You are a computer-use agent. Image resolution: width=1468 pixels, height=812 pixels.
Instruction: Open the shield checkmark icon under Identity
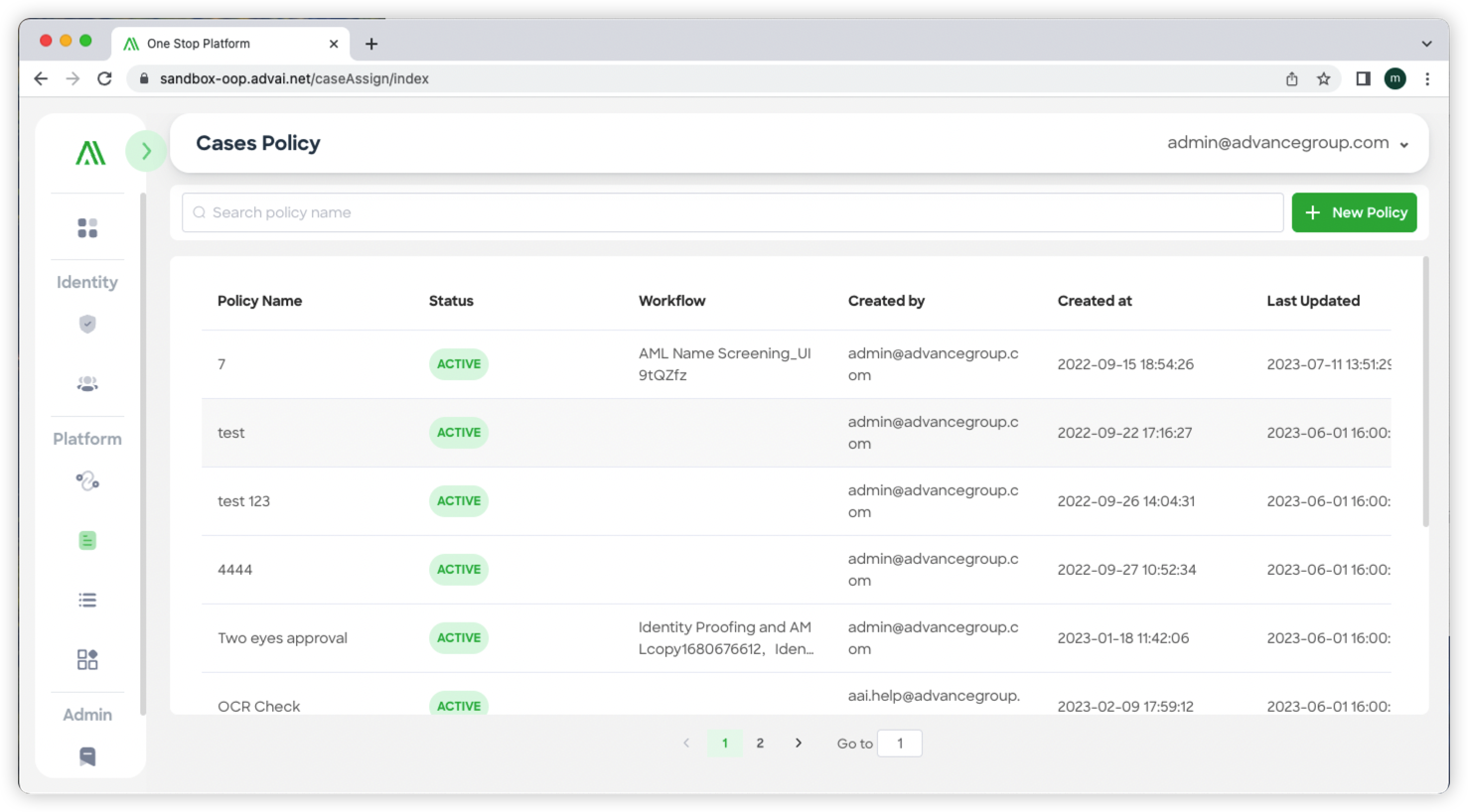point(87,324)
